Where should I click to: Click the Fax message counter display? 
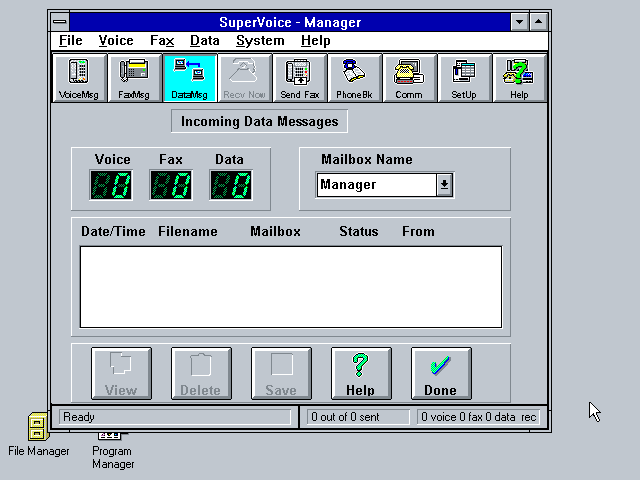coord(171,185)
